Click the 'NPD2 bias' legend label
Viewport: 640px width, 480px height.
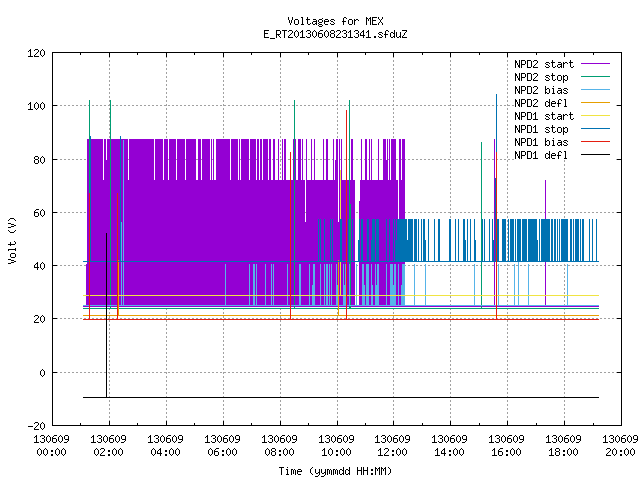coord(541,90)
